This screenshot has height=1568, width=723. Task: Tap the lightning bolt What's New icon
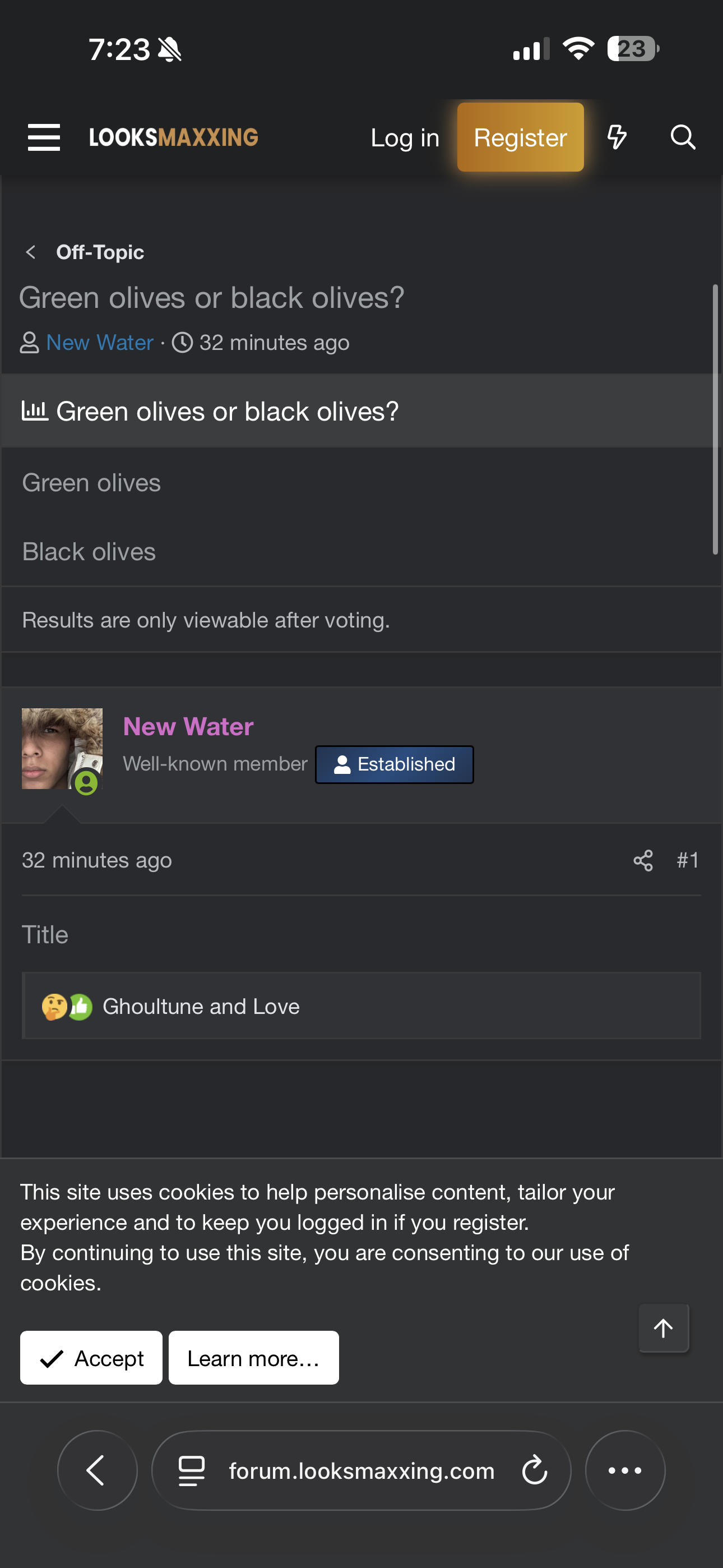(617, 137)
